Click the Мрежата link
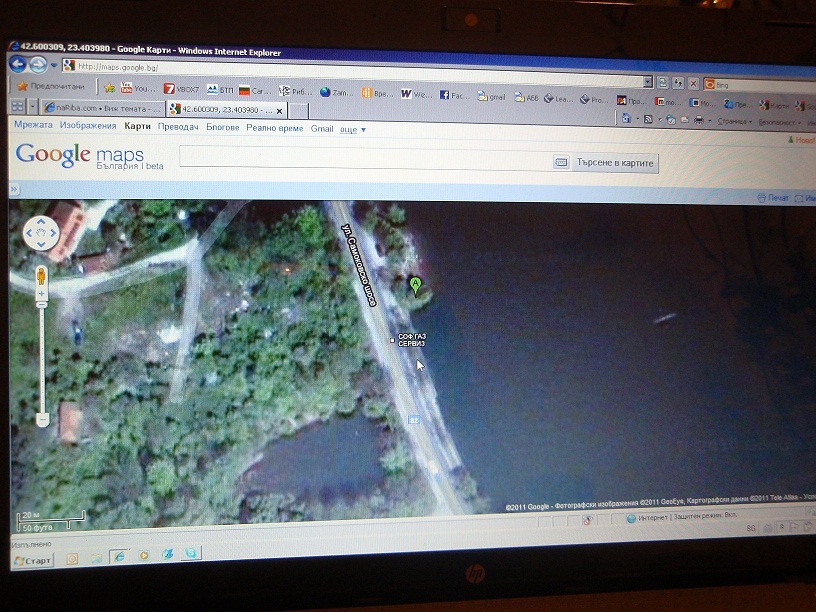816x612 pixels. click(33, 124)
